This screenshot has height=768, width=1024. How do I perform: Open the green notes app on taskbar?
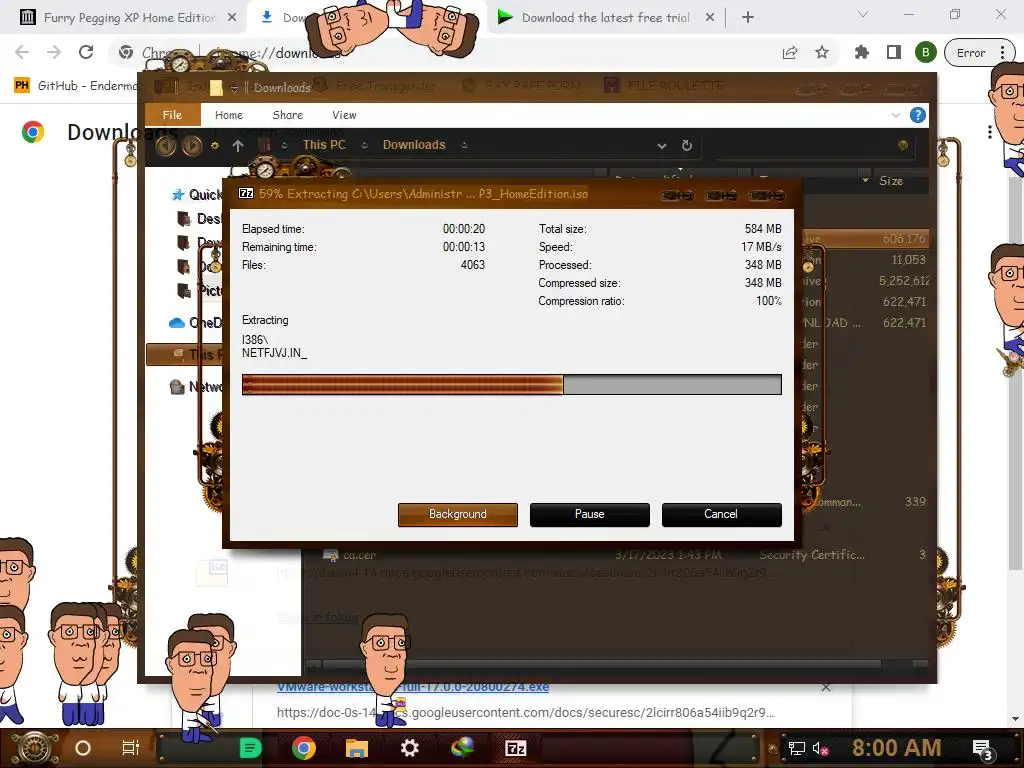tap(251, 748)
